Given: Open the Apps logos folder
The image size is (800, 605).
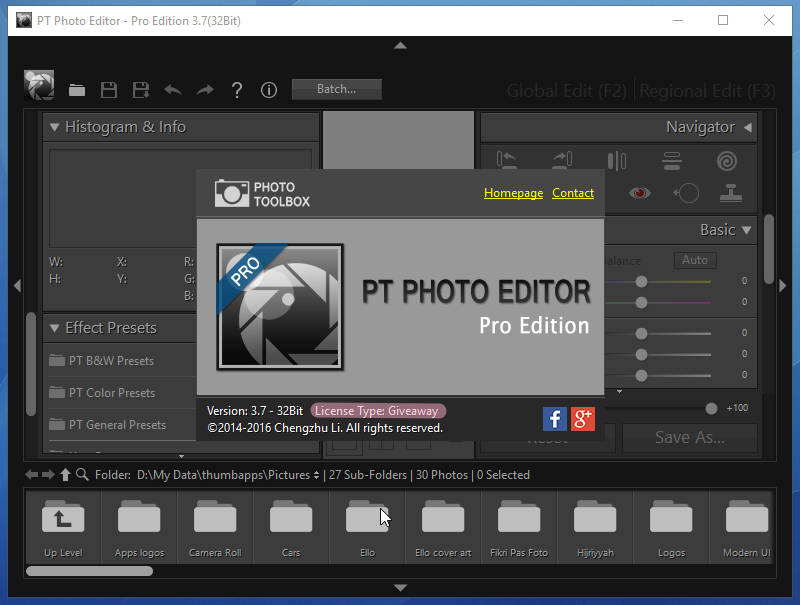Looking at the screenshot, I should click(x=139, y=527).
